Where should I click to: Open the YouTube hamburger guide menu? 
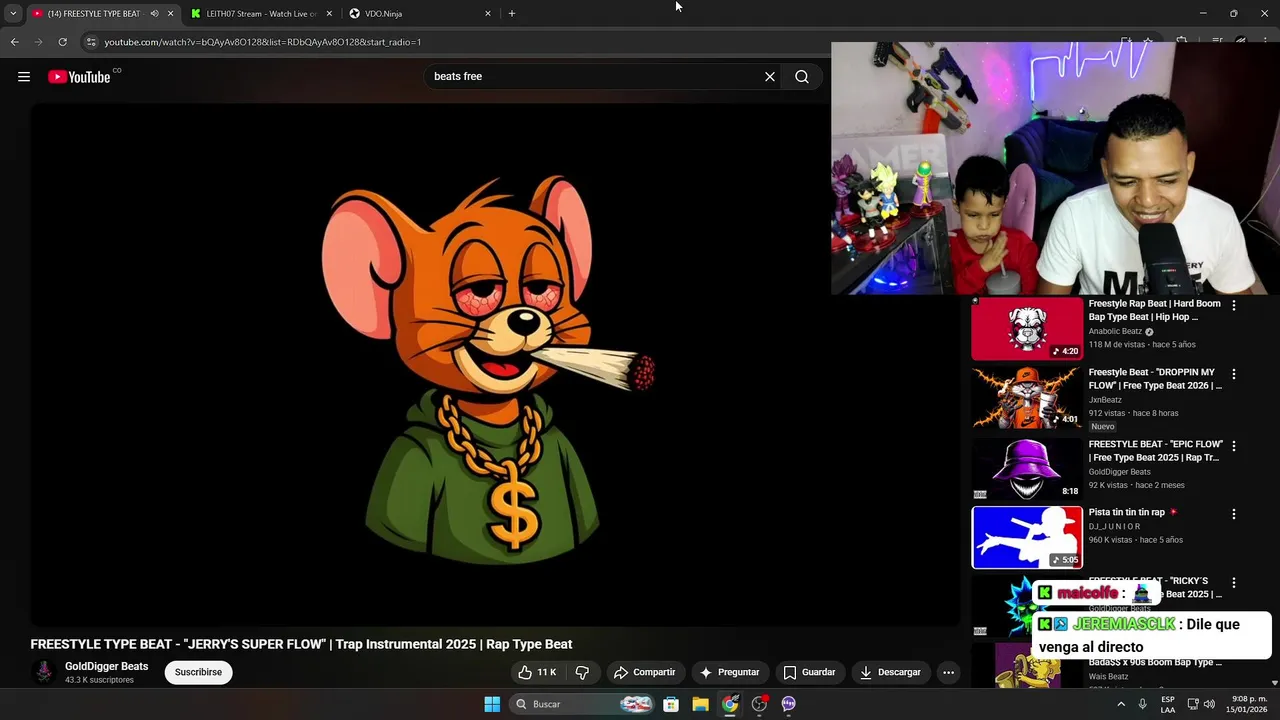click(24, 77)
